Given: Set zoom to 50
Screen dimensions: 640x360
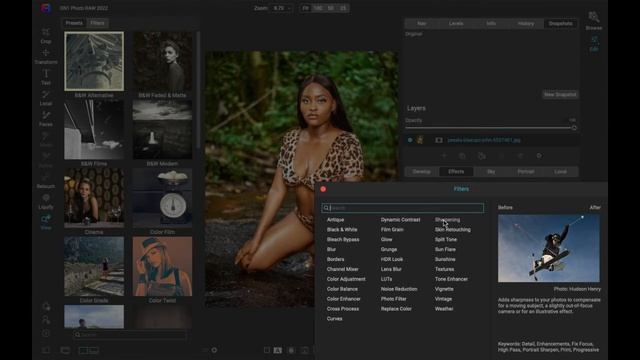Looking at the screenshot, I should point(331,8).
